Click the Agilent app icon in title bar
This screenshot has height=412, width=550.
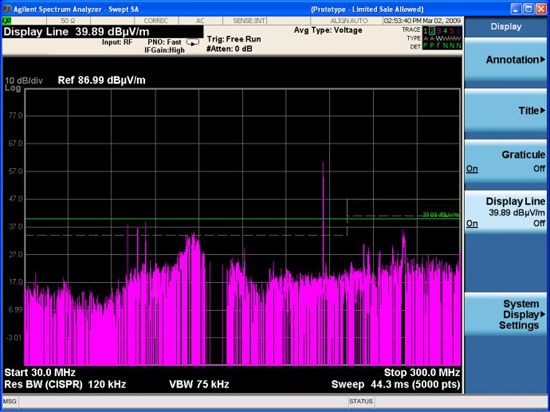6,9
